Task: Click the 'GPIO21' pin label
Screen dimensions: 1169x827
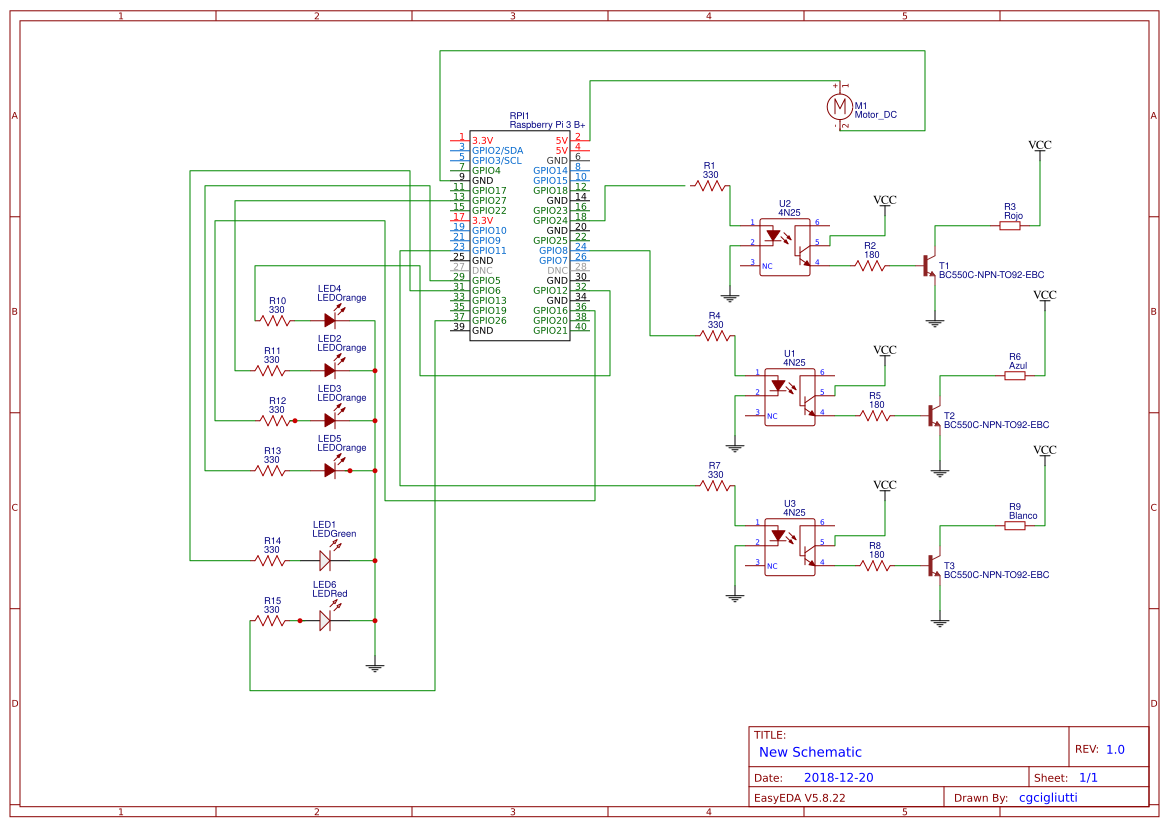Action: (x=550, y=330)
